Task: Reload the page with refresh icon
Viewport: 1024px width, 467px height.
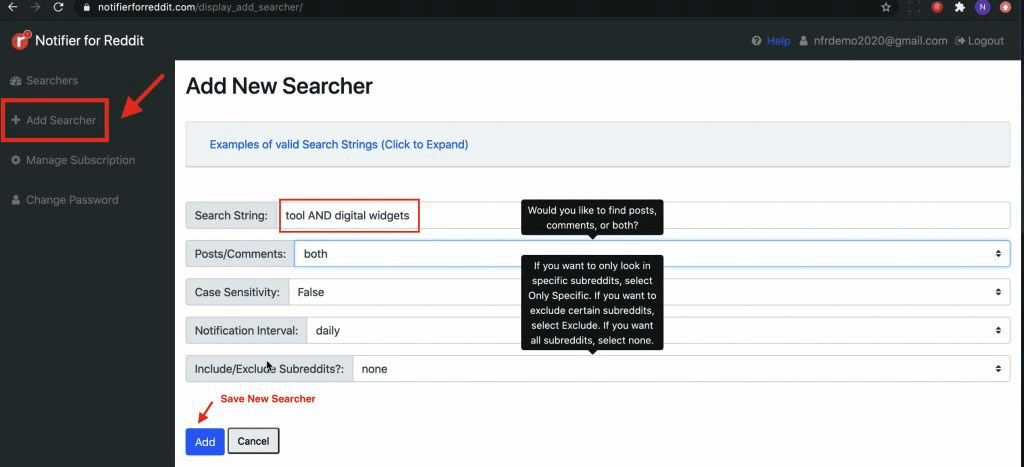Action: click(x=58, y=7)
